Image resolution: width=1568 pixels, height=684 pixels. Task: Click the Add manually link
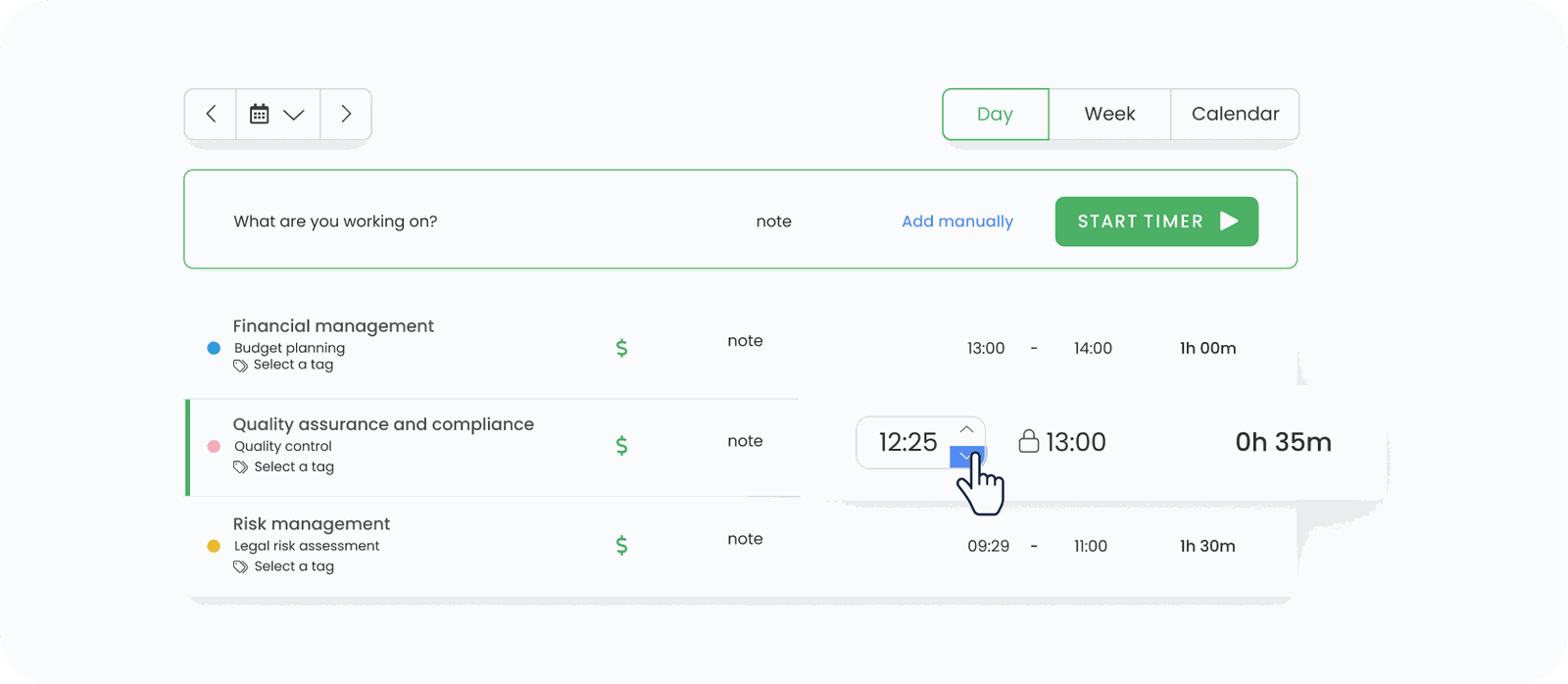click(957, 221)
